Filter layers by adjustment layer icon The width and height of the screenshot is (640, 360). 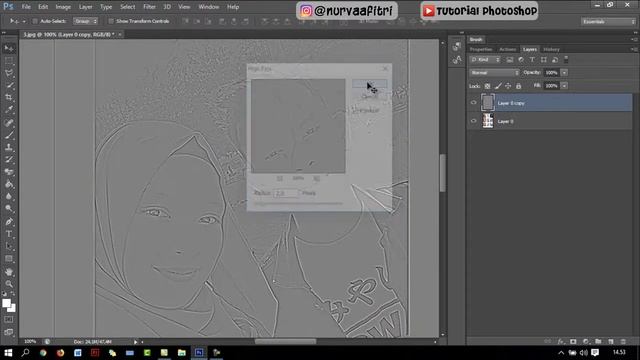521,60
